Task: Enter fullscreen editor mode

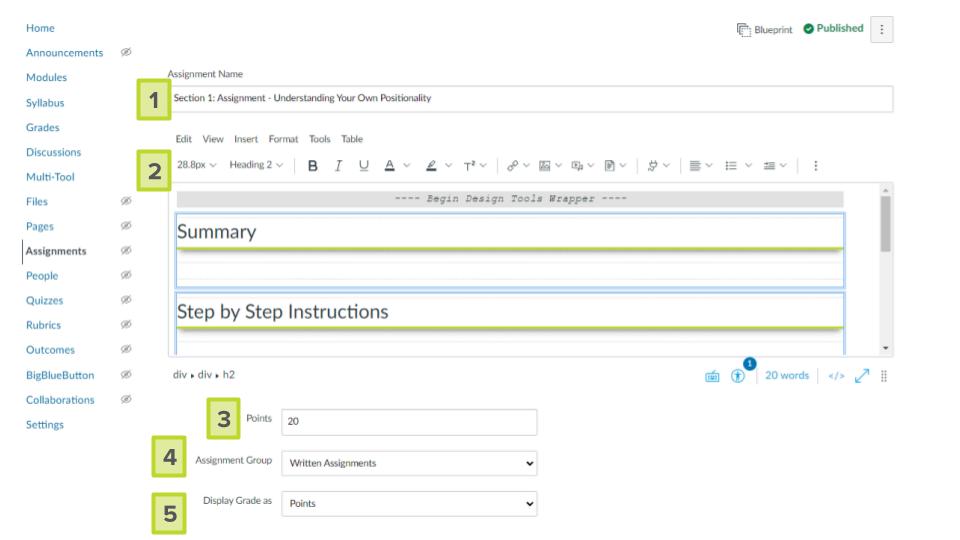Action: click(x=859, y=376)
